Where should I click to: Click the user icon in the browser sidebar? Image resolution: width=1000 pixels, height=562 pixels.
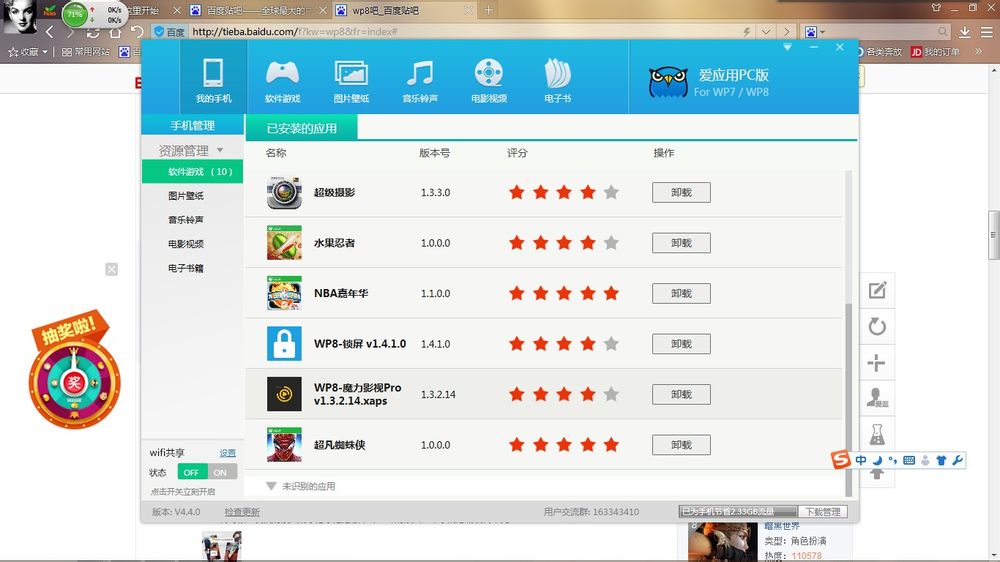click(877, 398)
